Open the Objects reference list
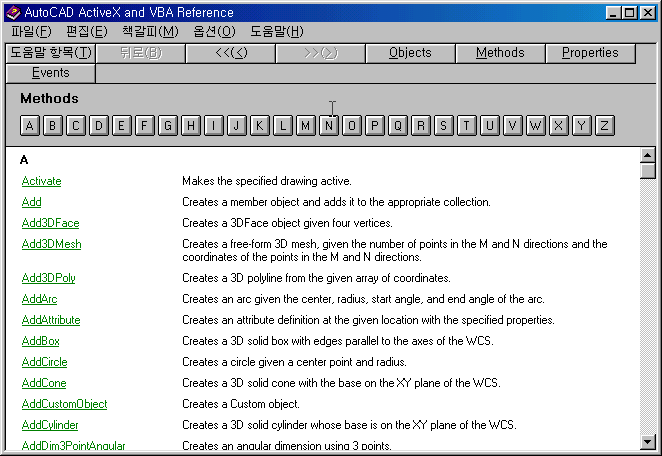This screenshot has width=662, height=456. pos(410,53)
